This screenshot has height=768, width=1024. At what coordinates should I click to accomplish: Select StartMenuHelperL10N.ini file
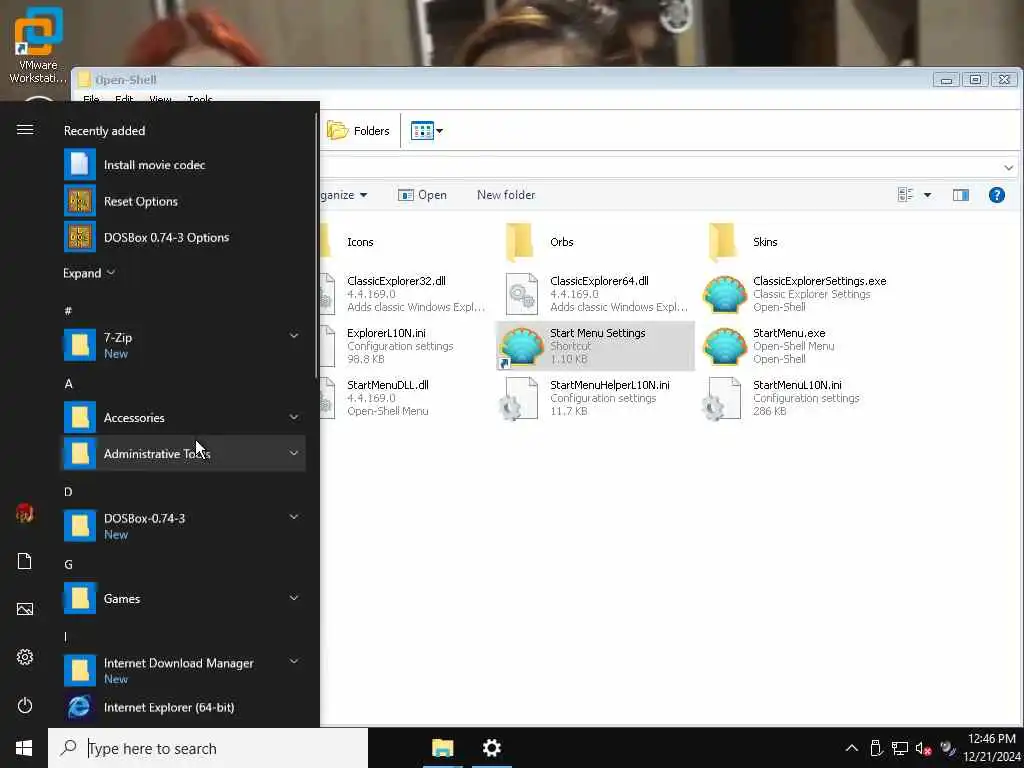point(594,398)
